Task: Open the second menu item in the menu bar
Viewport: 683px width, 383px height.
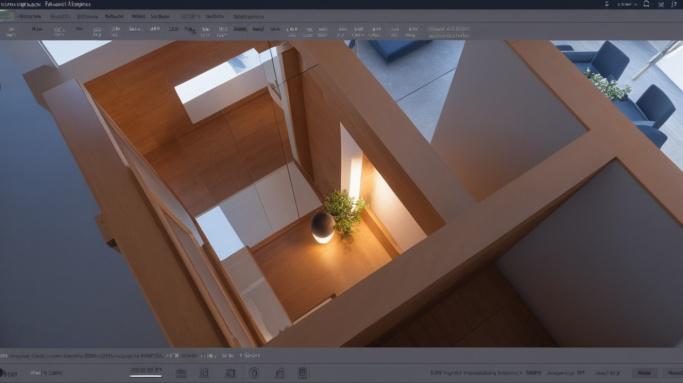Action: click(x=60, y=16)
